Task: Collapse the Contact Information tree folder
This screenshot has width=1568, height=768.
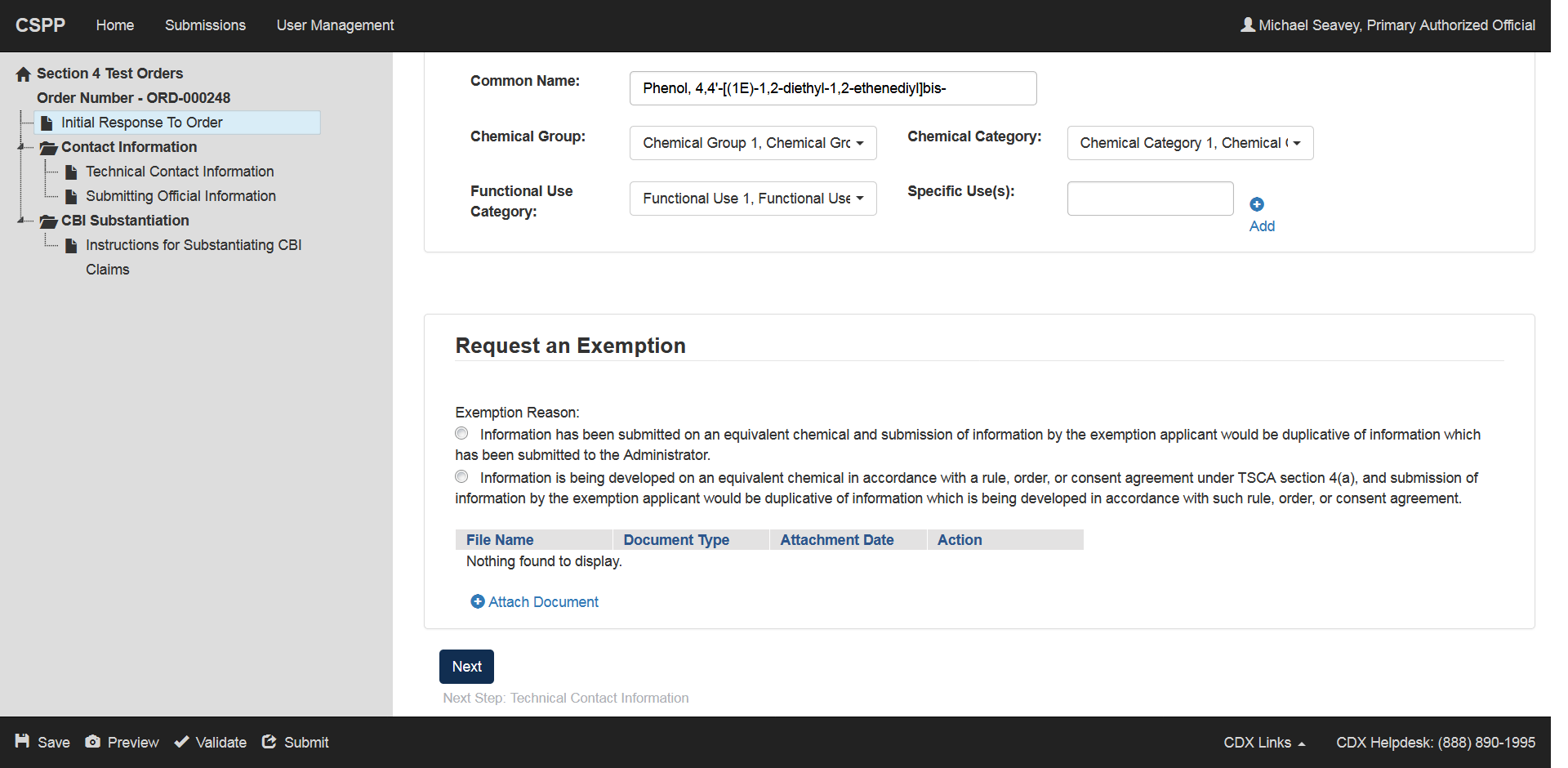Action: click(x=21, y=147)
